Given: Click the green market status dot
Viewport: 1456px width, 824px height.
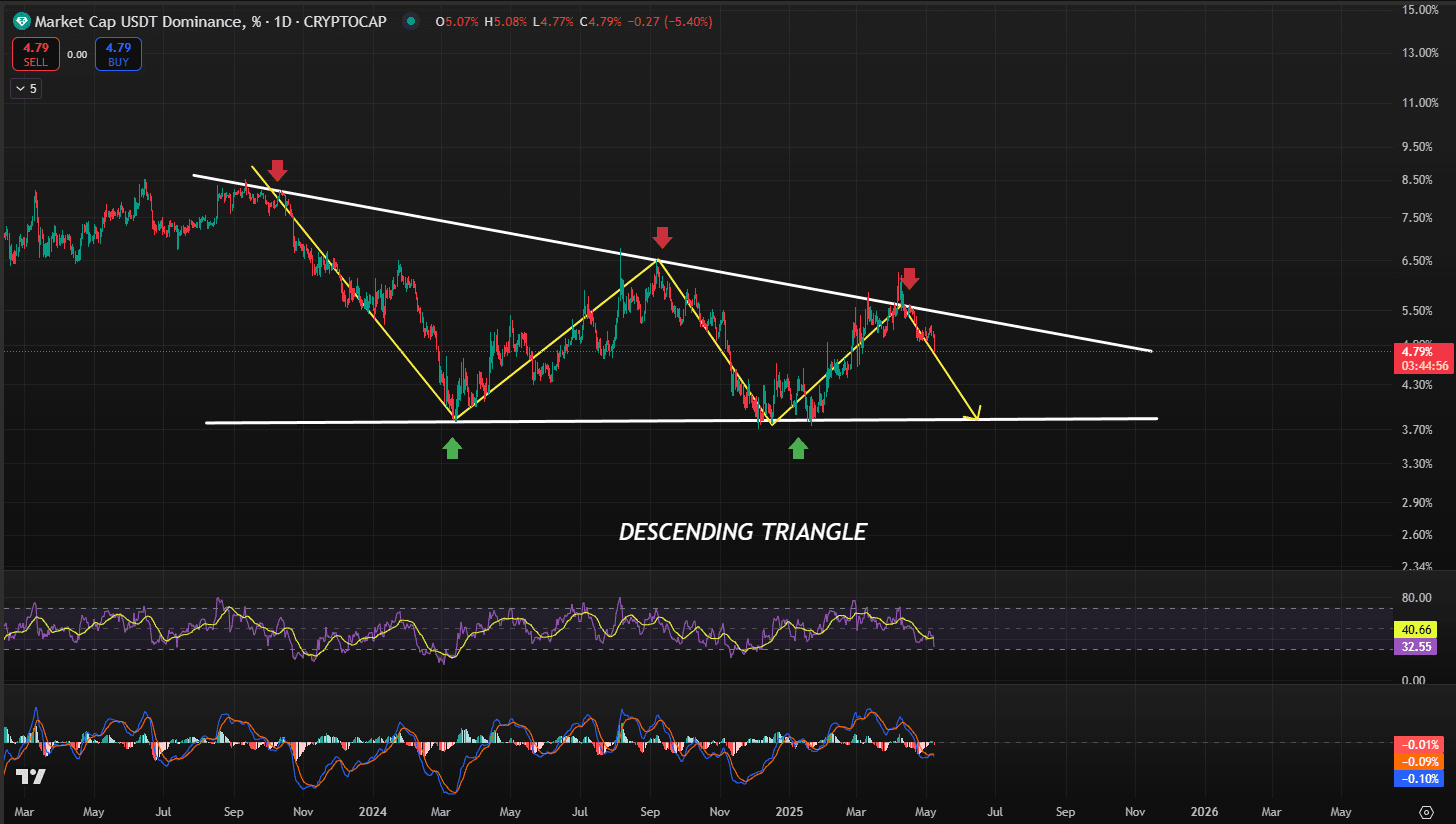Looking at the screenshot, I should click(411, 21).
